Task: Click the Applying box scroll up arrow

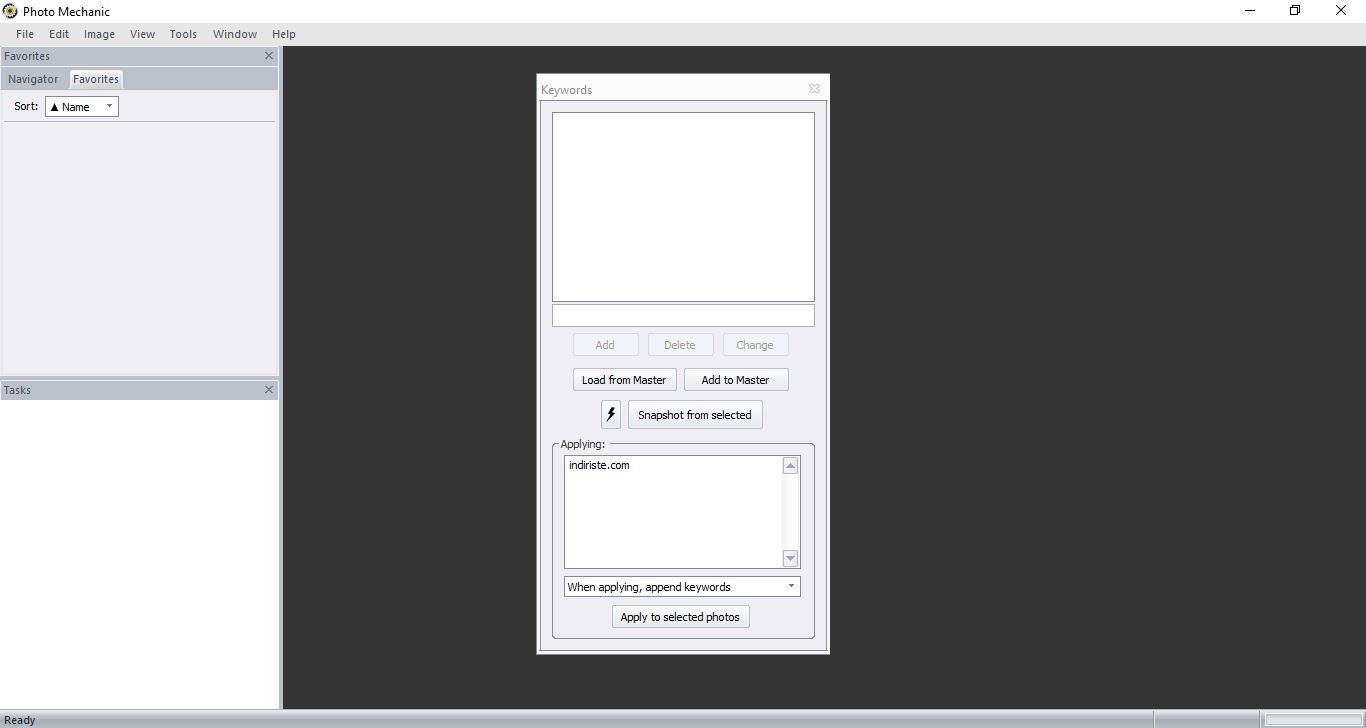Action: coord(790,466)
